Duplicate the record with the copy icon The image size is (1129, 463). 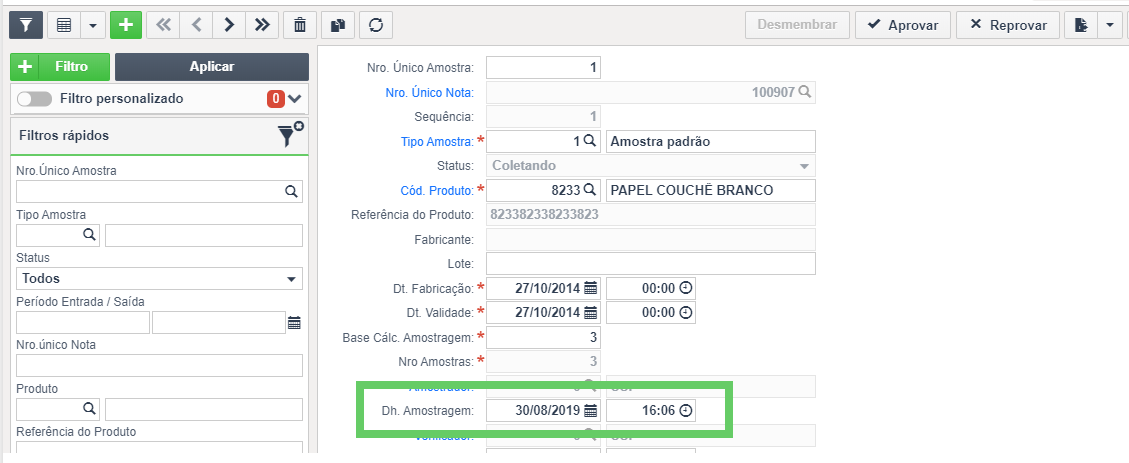point(338,25)
